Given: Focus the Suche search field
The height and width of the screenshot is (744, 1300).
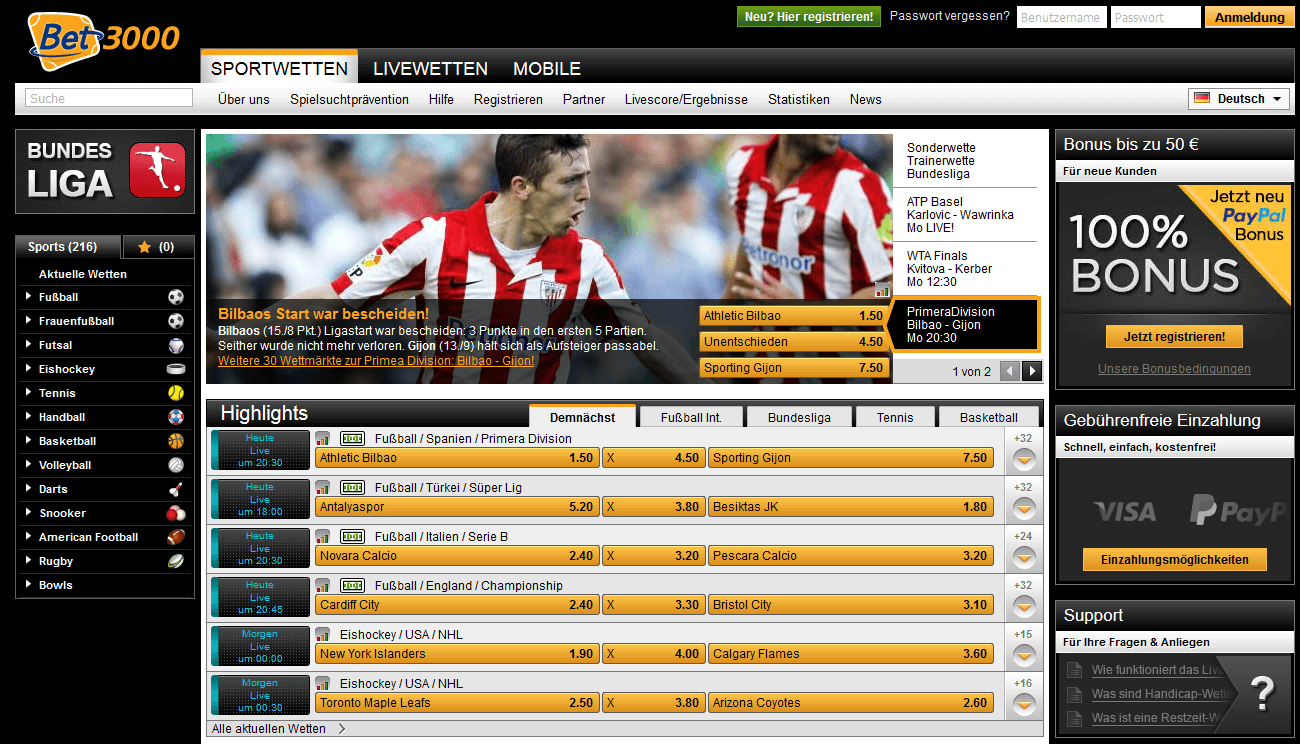Looking at the screenshot, I should click(109, 98).
